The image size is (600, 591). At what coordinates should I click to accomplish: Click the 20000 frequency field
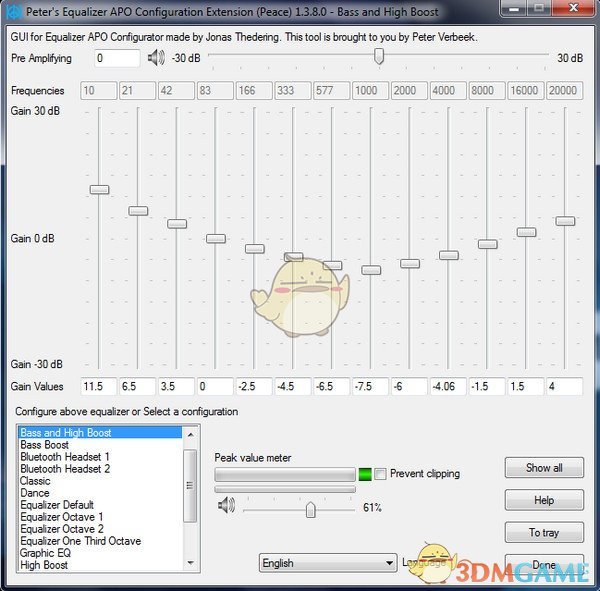click(x=565, y=91)
